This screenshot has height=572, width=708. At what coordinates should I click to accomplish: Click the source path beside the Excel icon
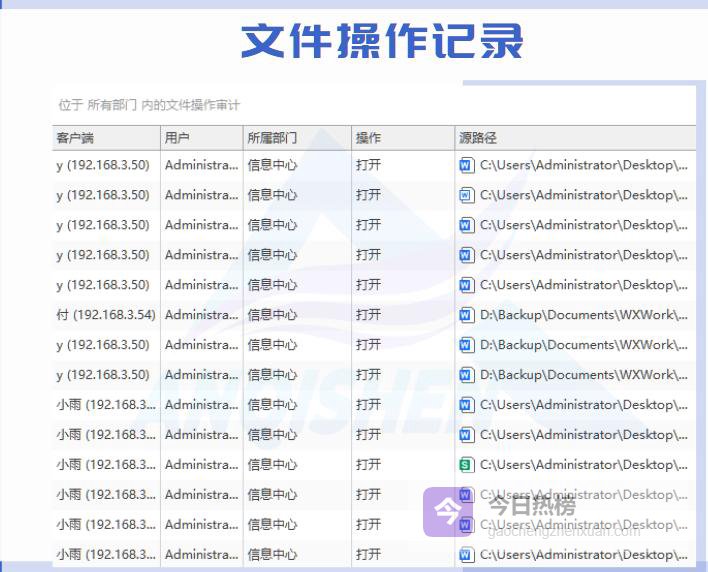[584, 465]
